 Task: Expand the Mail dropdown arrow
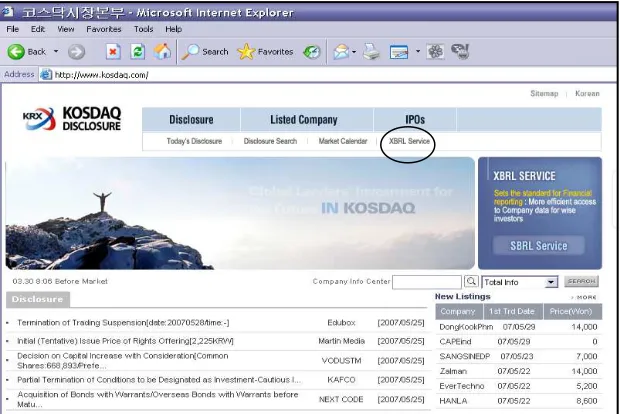(354, 51)
